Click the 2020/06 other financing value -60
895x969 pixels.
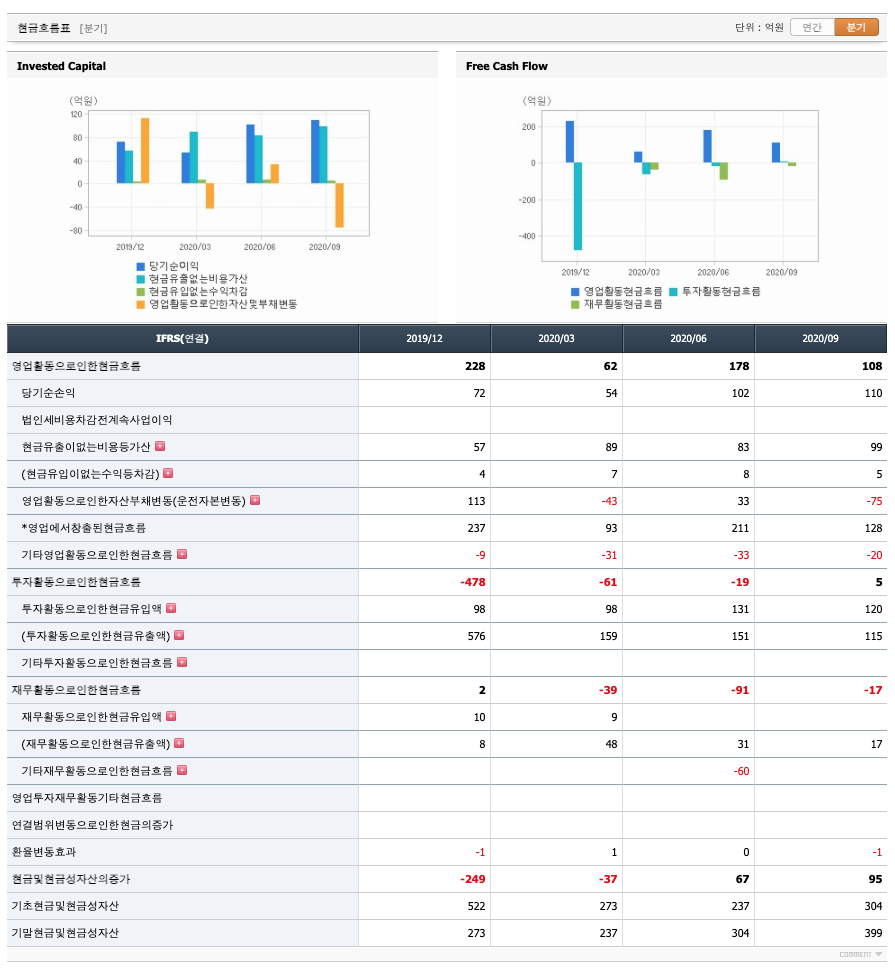[x=741, y=771]
